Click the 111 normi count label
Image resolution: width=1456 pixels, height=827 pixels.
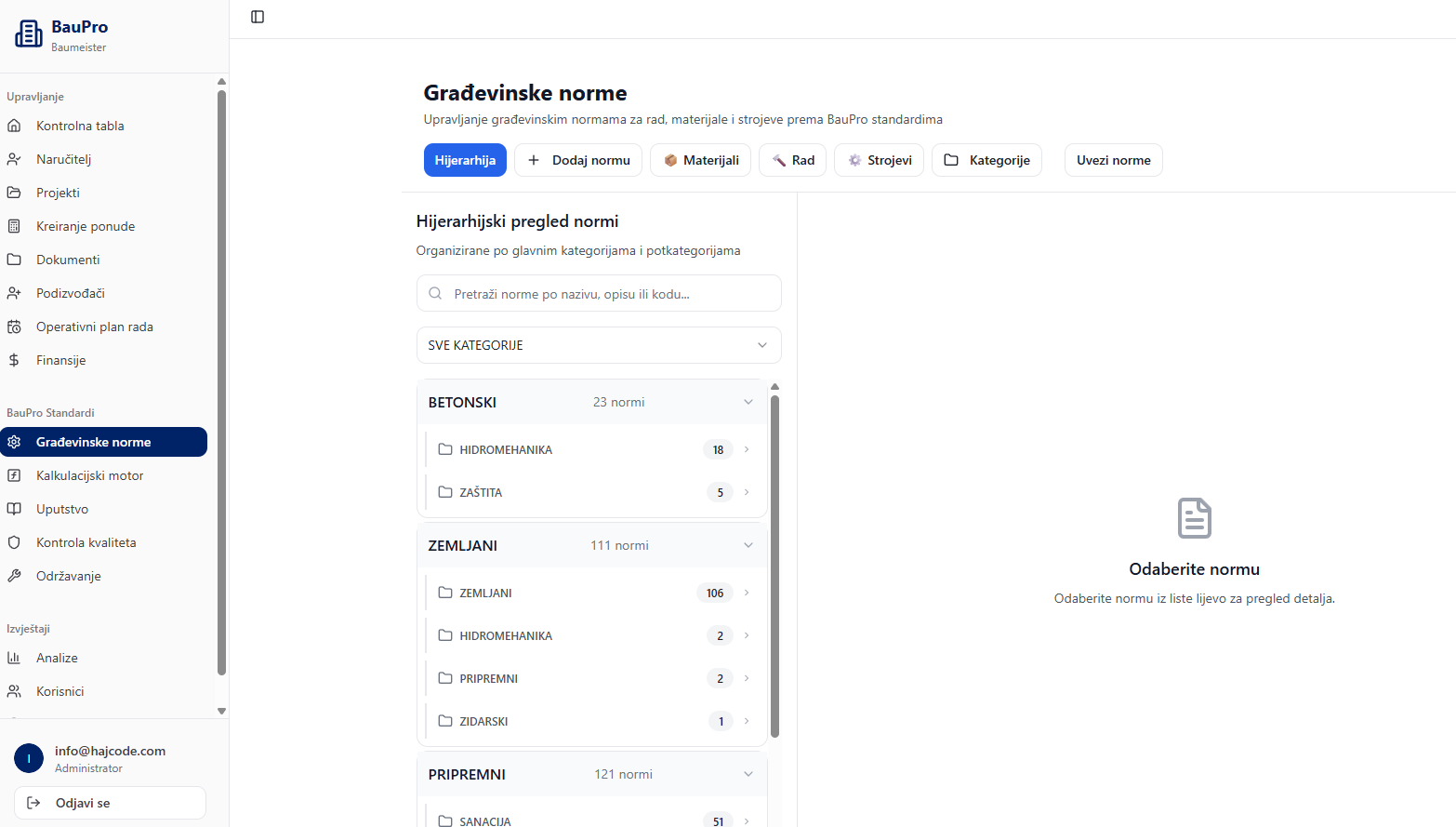(619, 545)
